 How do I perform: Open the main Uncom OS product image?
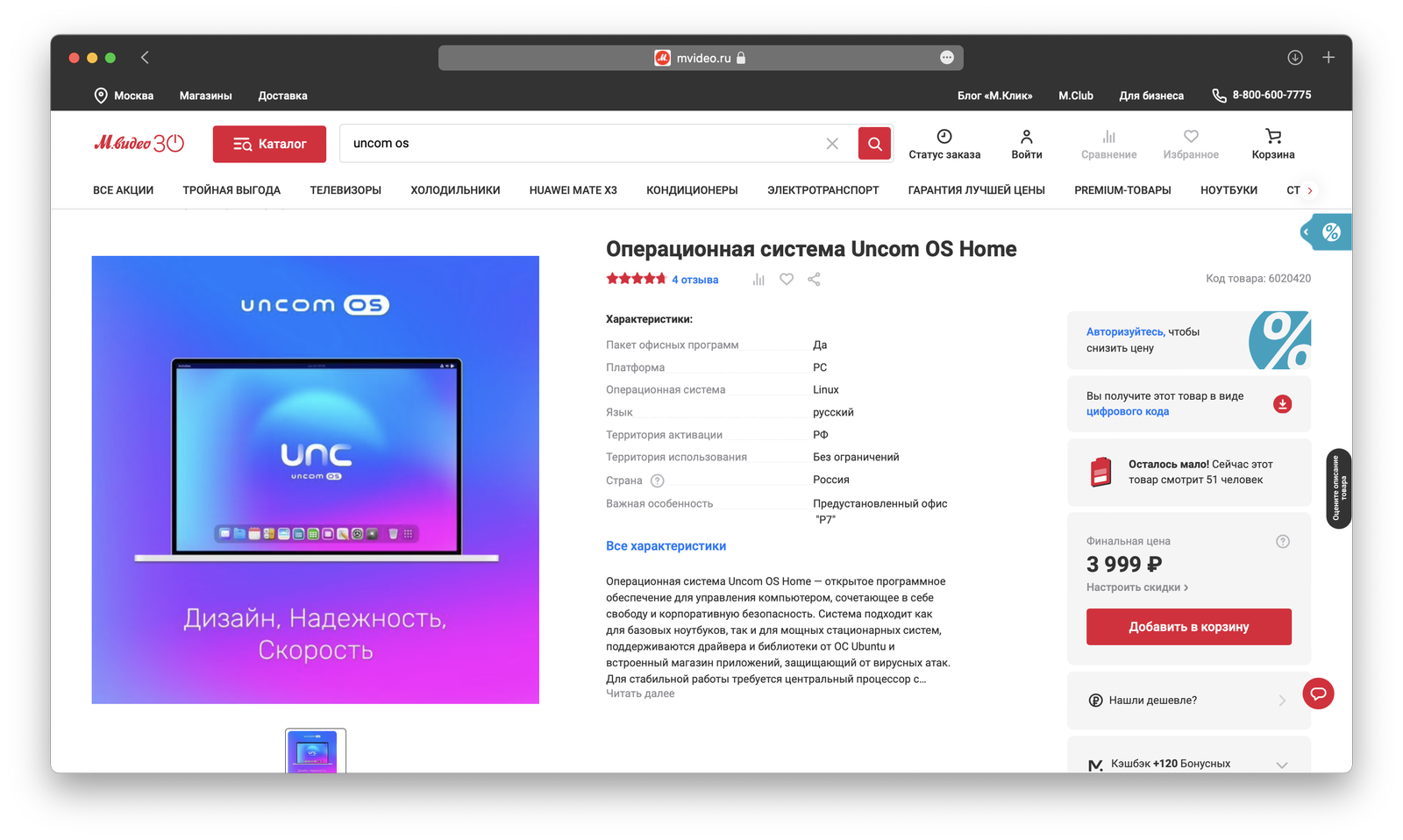(316, 480)
